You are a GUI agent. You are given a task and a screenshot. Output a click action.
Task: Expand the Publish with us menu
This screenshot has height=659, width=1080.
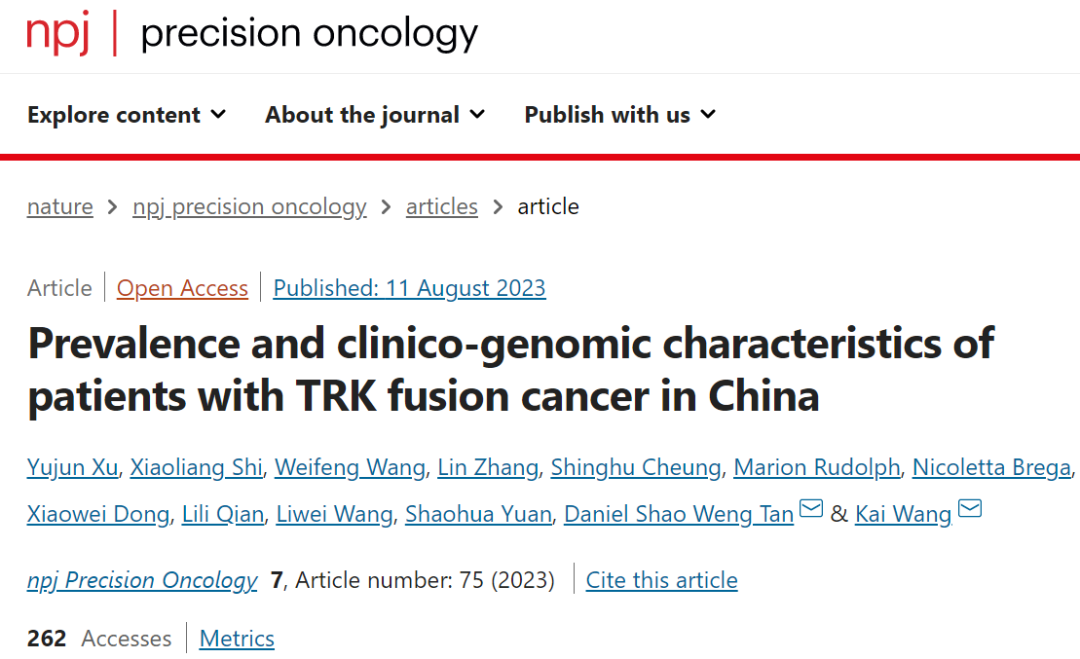coord(620,115)
